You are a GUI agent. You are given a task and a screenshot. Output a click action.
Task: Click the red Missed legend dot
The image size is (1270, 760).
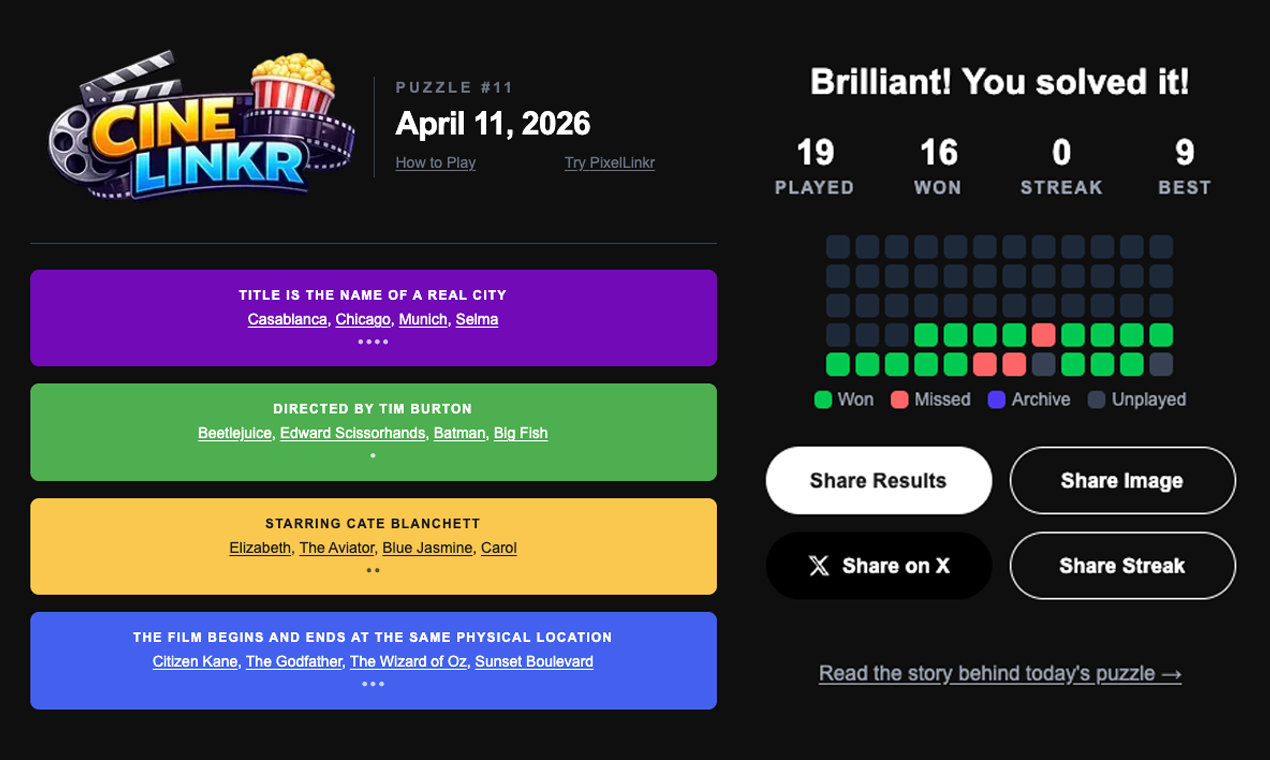click(899, 400)
